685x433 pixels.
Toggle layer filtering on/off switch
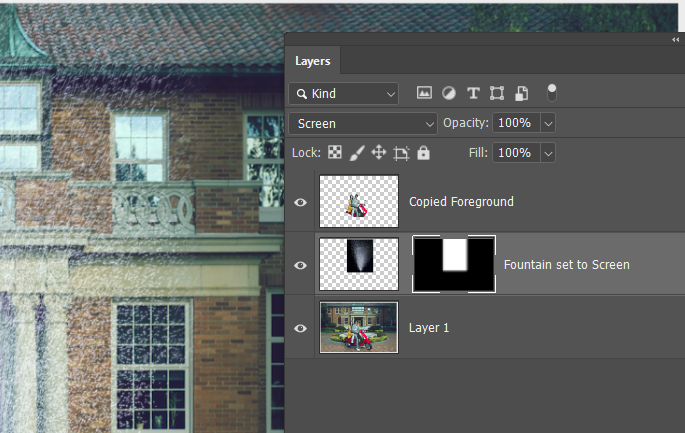pos(552,93)
